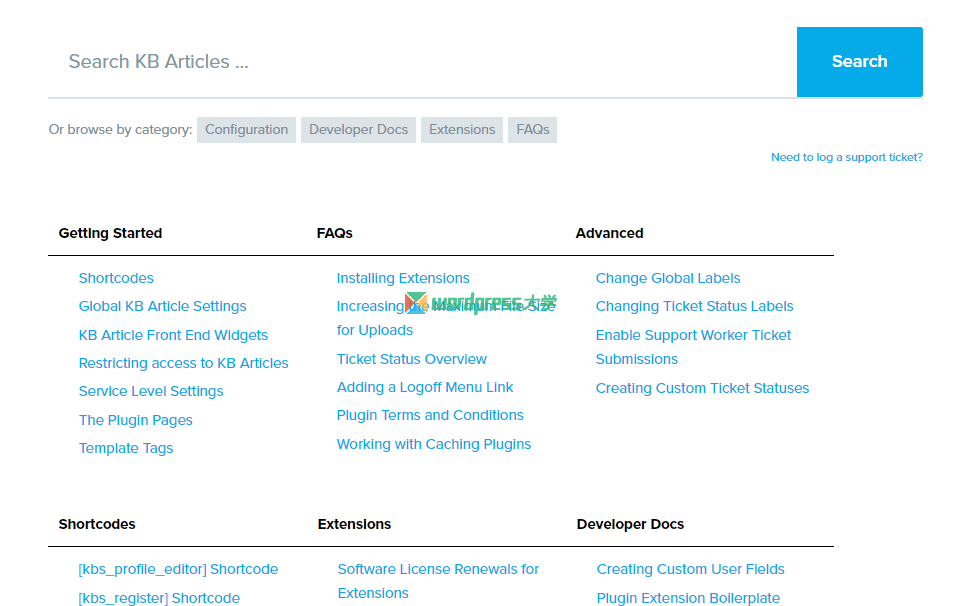Click the Advanced section heading
The image size is (962, 606).
(x=609, y=233)
